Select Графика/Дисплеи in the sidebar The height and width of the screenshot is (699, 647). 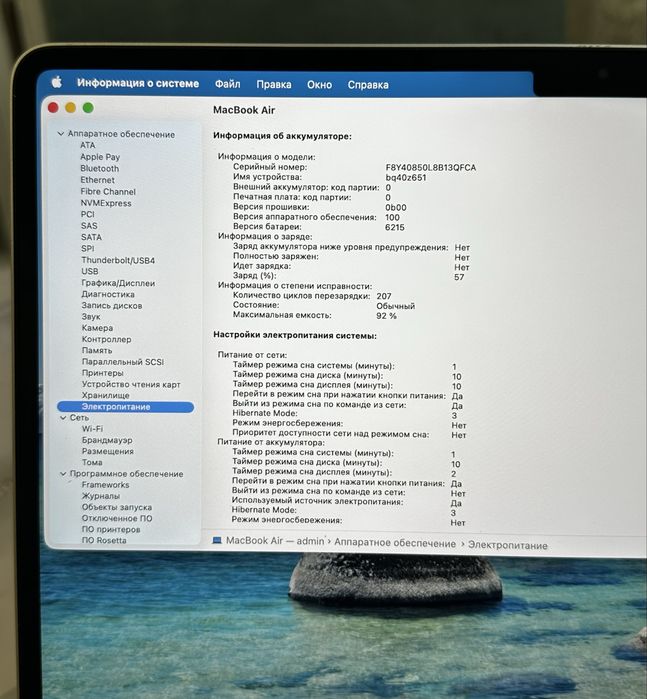[x=118, y=283]
